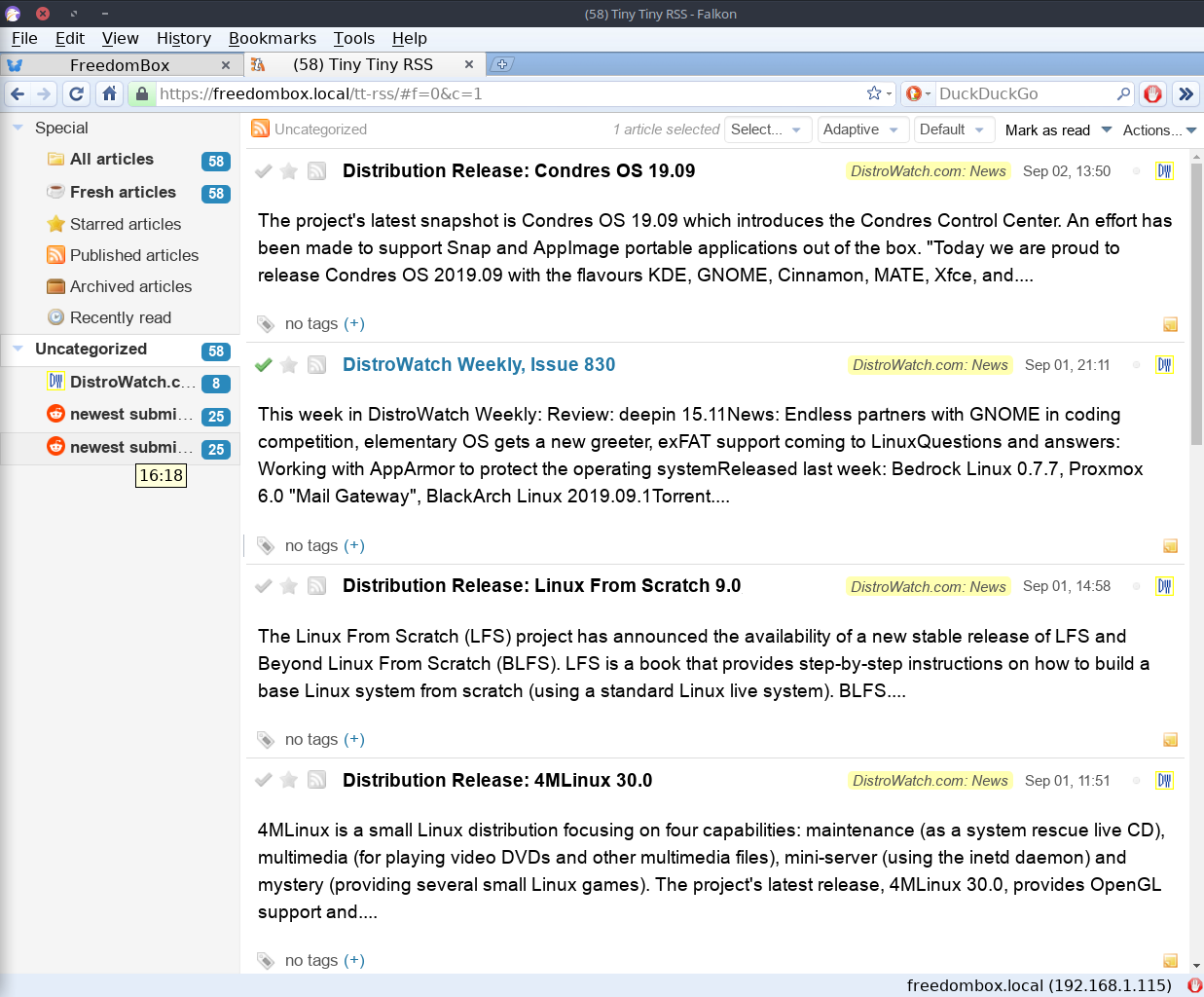This screenshot has width=1204, height=997.
Task: Collapse the Special category expander
Action: coord(18,128)
